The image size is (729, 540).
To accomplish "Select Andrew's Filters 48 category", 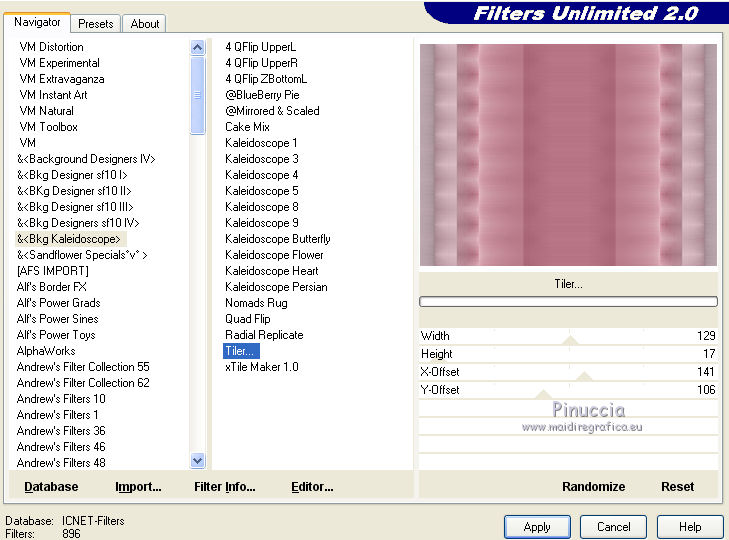I will tap(61, 463).
